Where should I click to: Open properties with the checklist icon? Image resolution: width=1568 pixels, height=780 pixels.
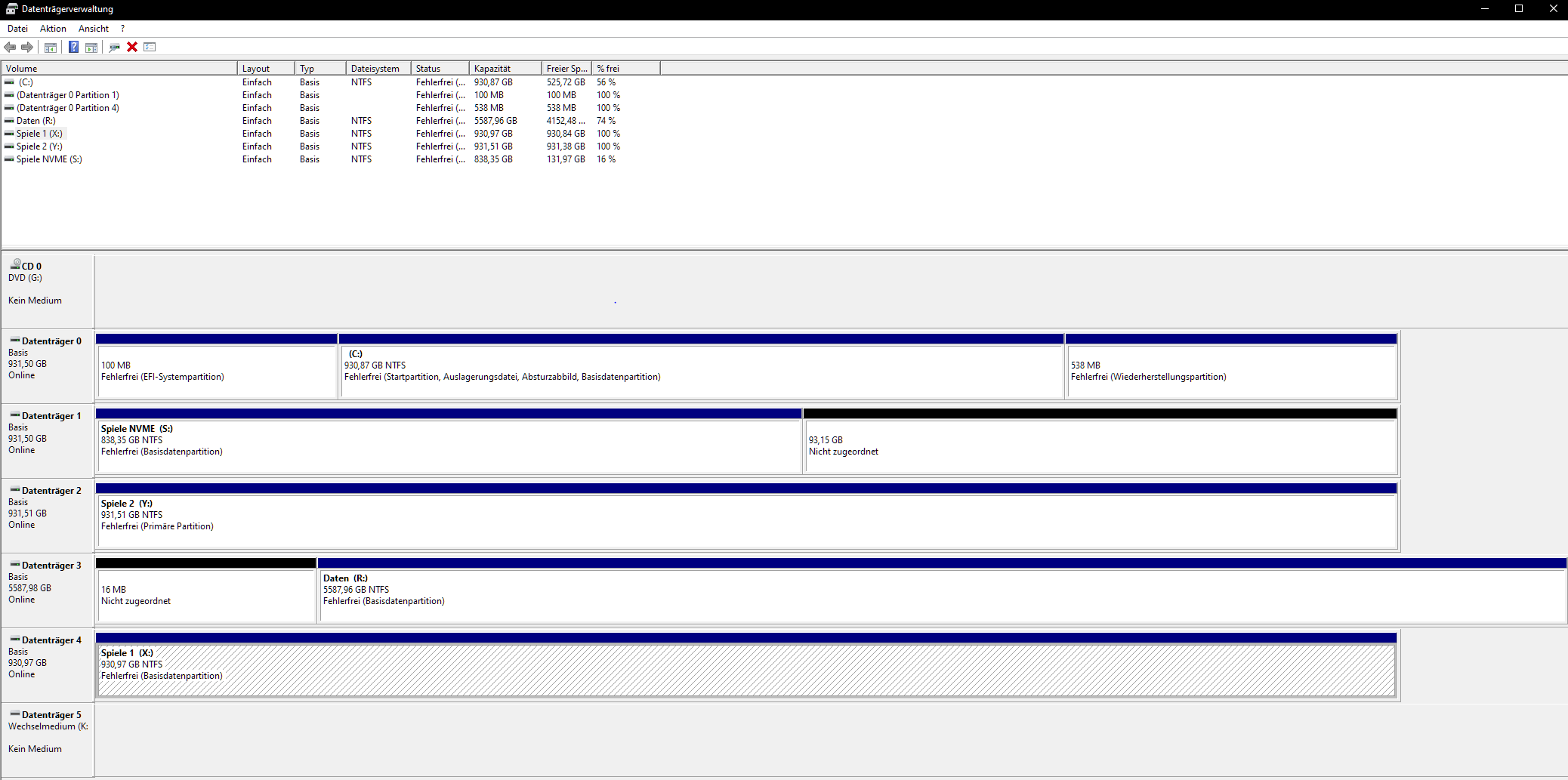pos(150,48)
